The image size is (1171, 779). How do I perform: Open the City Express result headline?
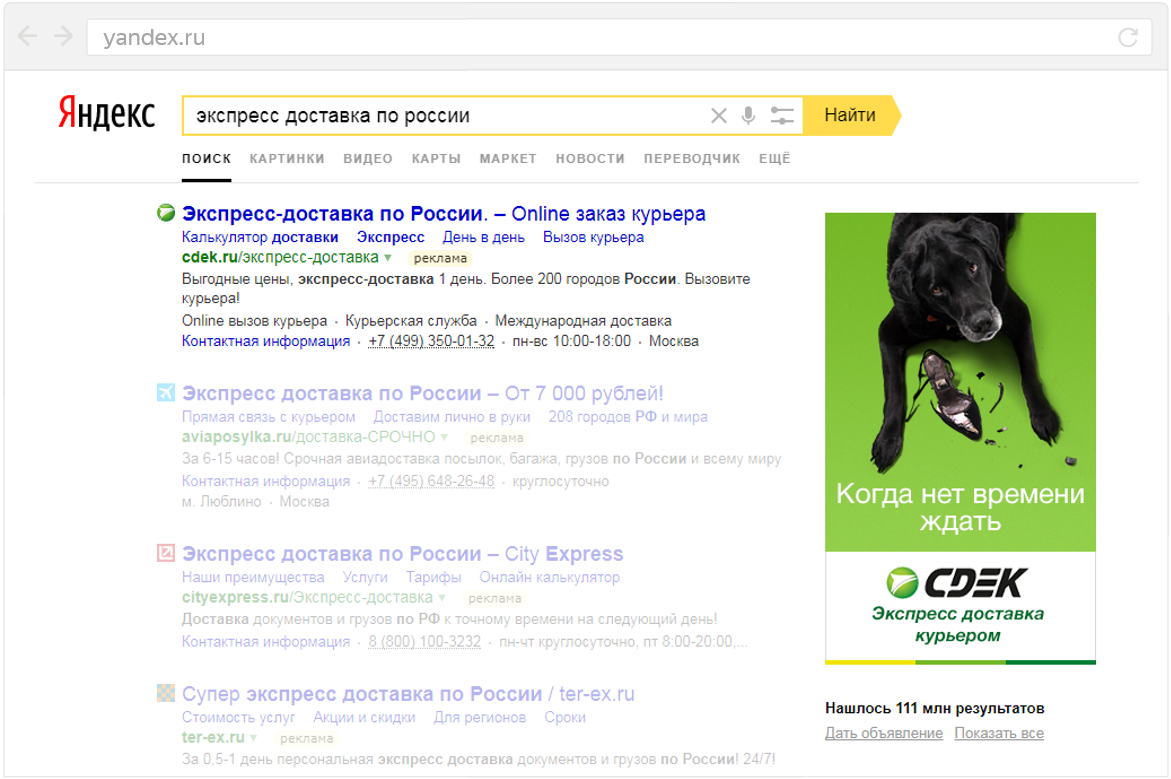coord(403,553)
